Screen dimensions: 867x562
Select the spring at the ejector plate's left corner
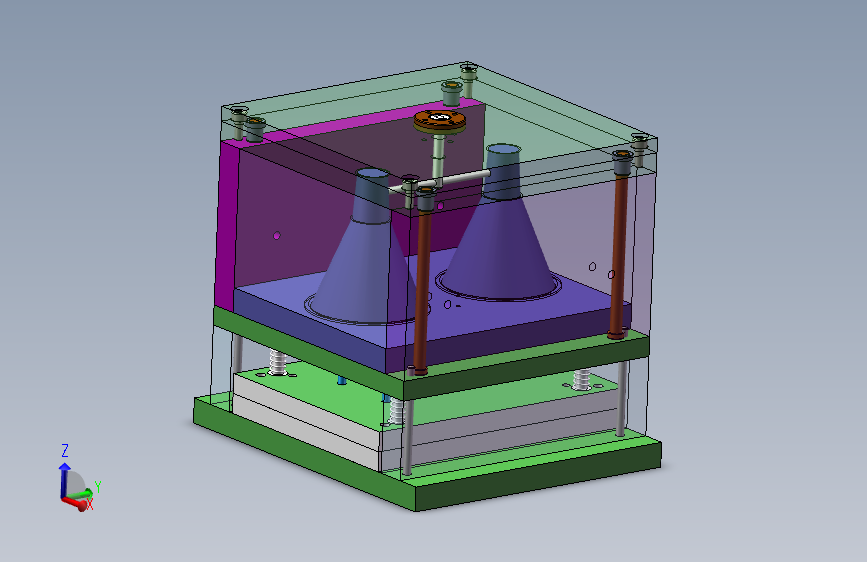(278, 362)
